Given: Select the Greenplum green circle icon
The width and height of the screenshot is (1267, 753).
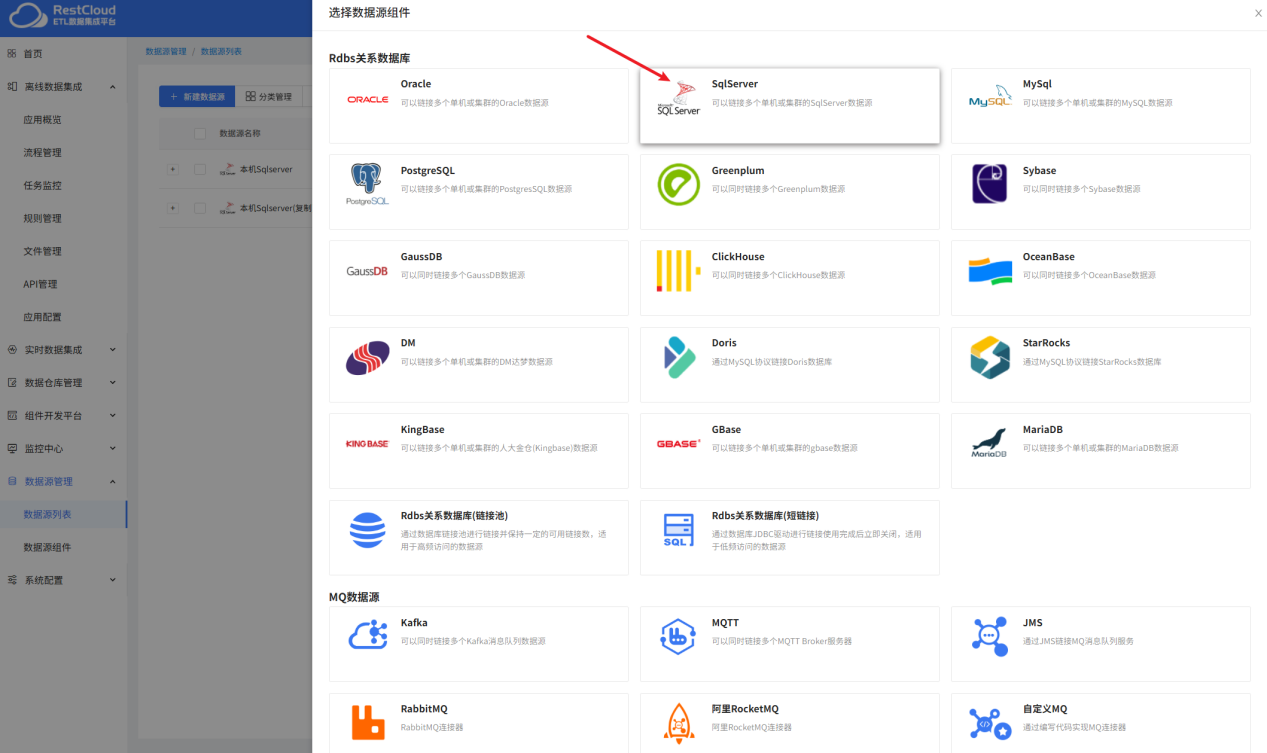Looking at the screenshot, I should click(679, 185).
